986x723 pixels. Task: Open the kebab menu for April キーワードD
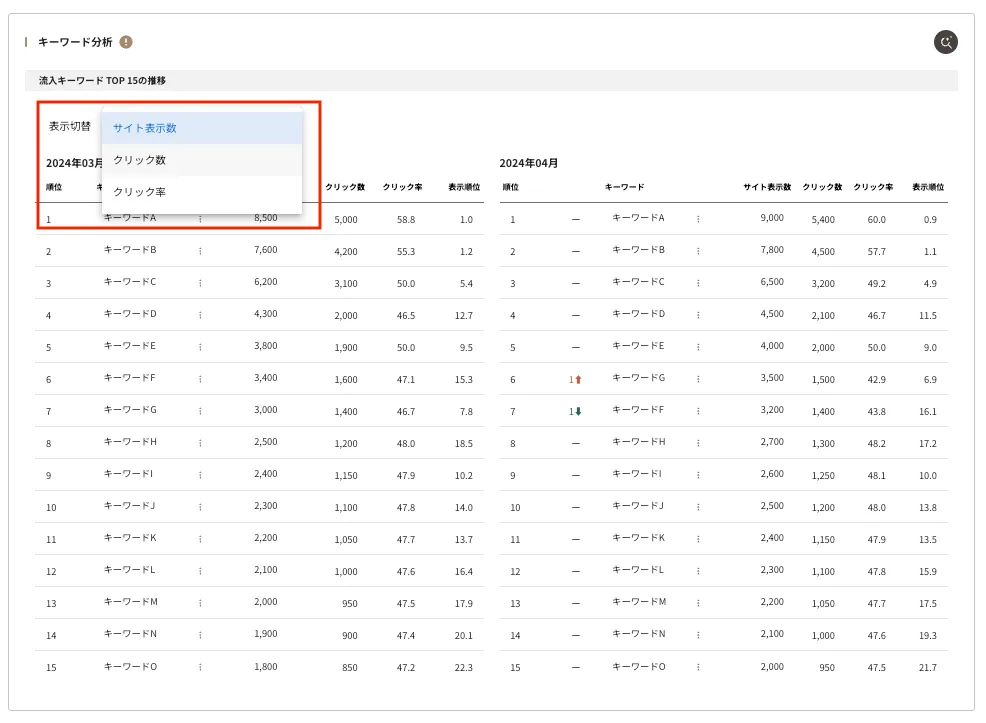click(x=698, y=315)
